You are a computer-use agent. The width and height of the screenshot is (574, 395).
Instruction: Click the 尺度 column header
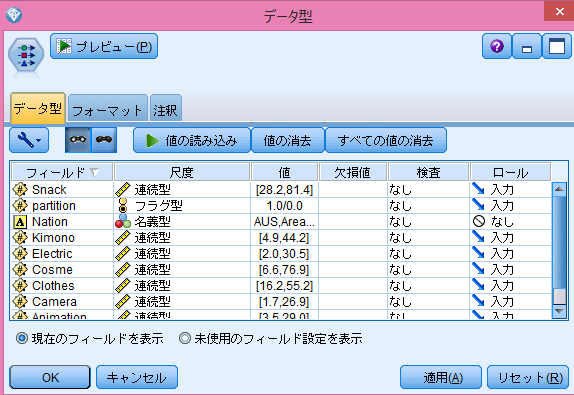(x=182, y=172)
